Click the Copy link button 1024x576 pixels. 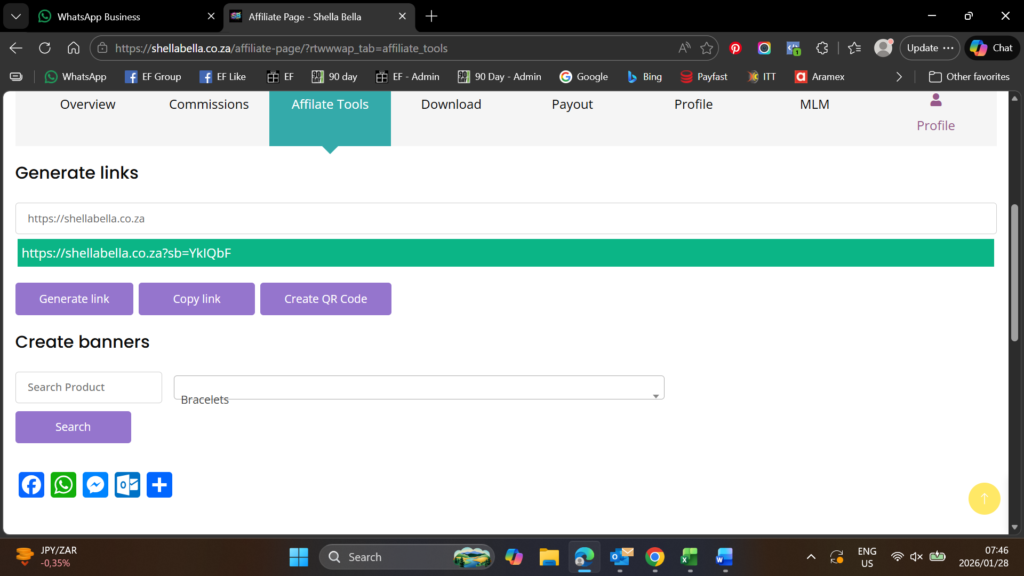197,299
